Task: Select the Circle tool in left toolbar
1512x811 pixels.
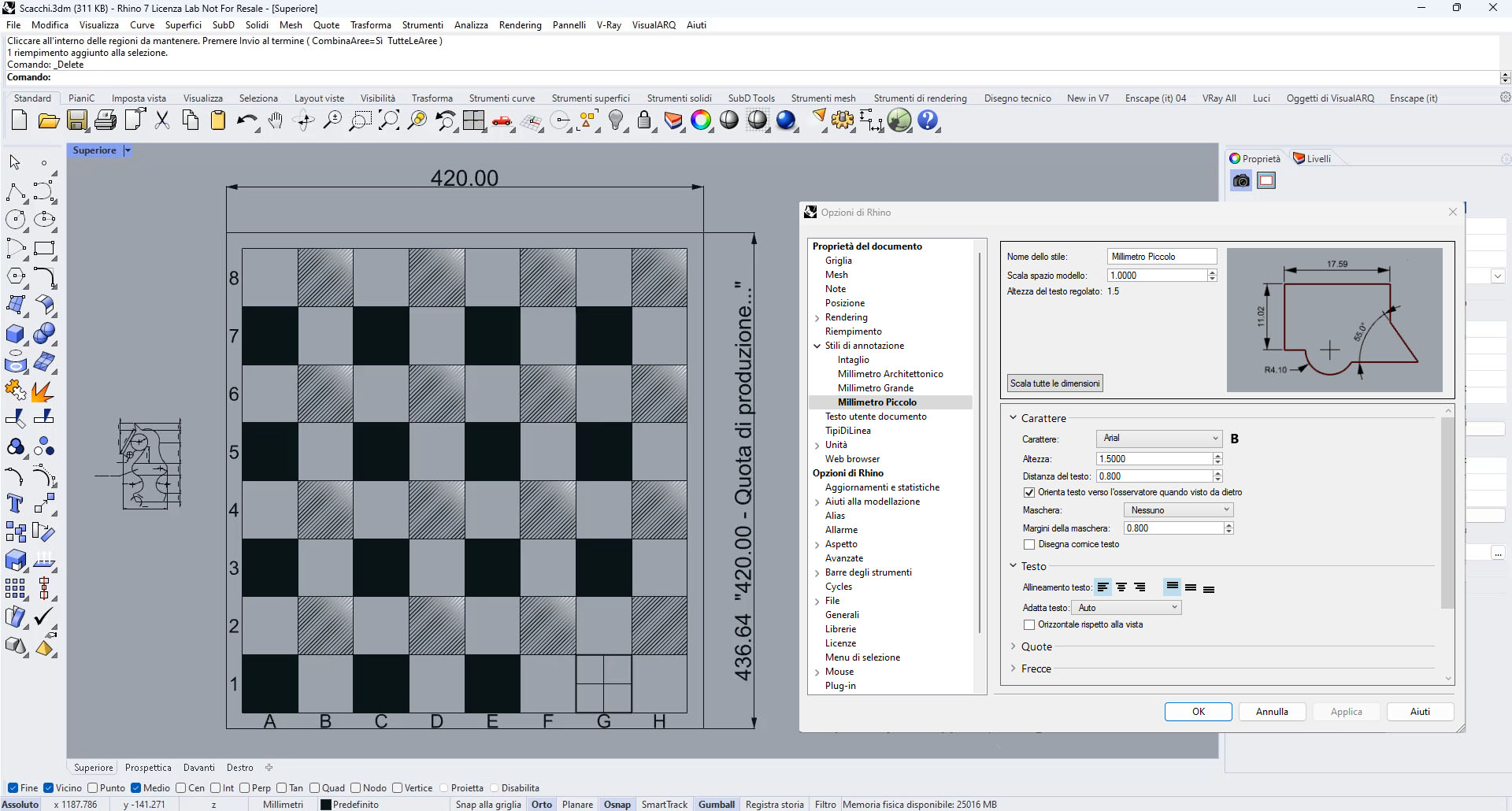Action: click(x=15, y=220)
